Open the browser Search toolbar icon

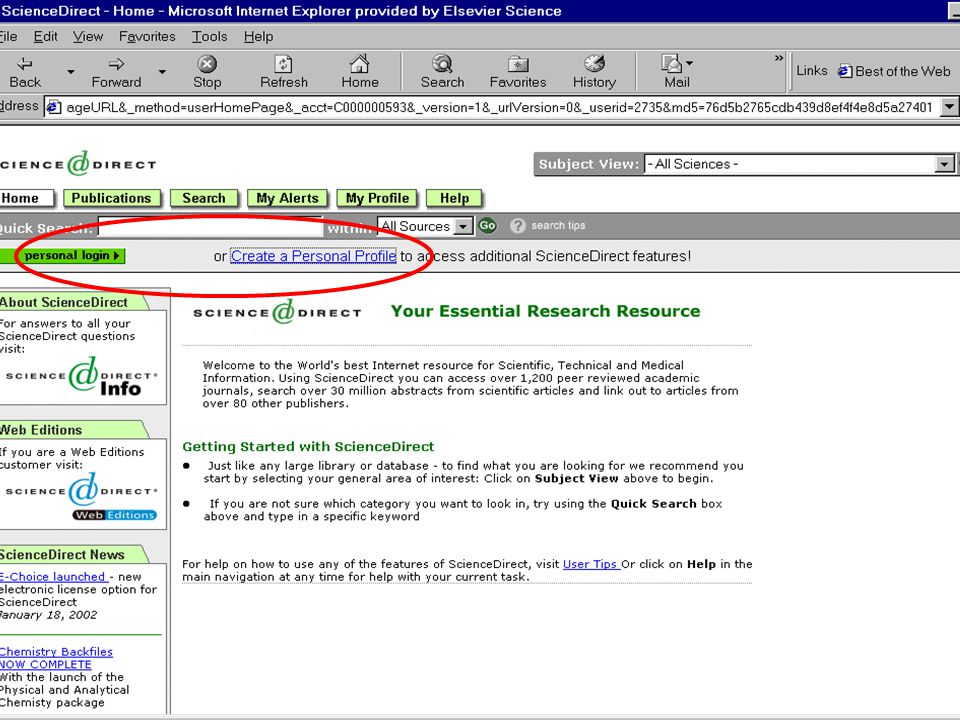[x=442, y=72]
